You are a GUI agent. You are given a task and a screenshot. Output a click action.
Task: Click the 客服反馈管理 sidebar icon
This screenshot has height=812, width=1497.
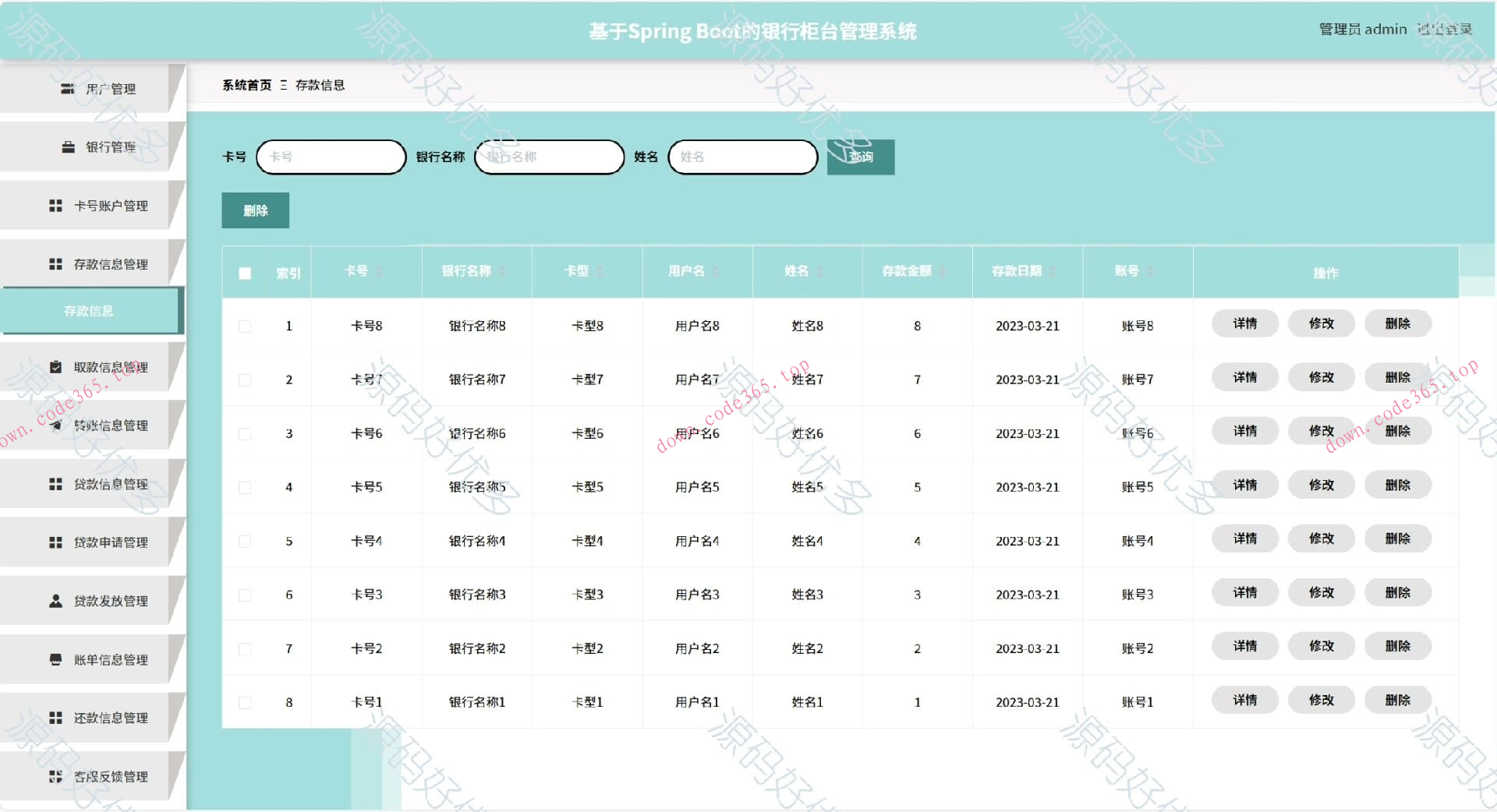point(55,775)
